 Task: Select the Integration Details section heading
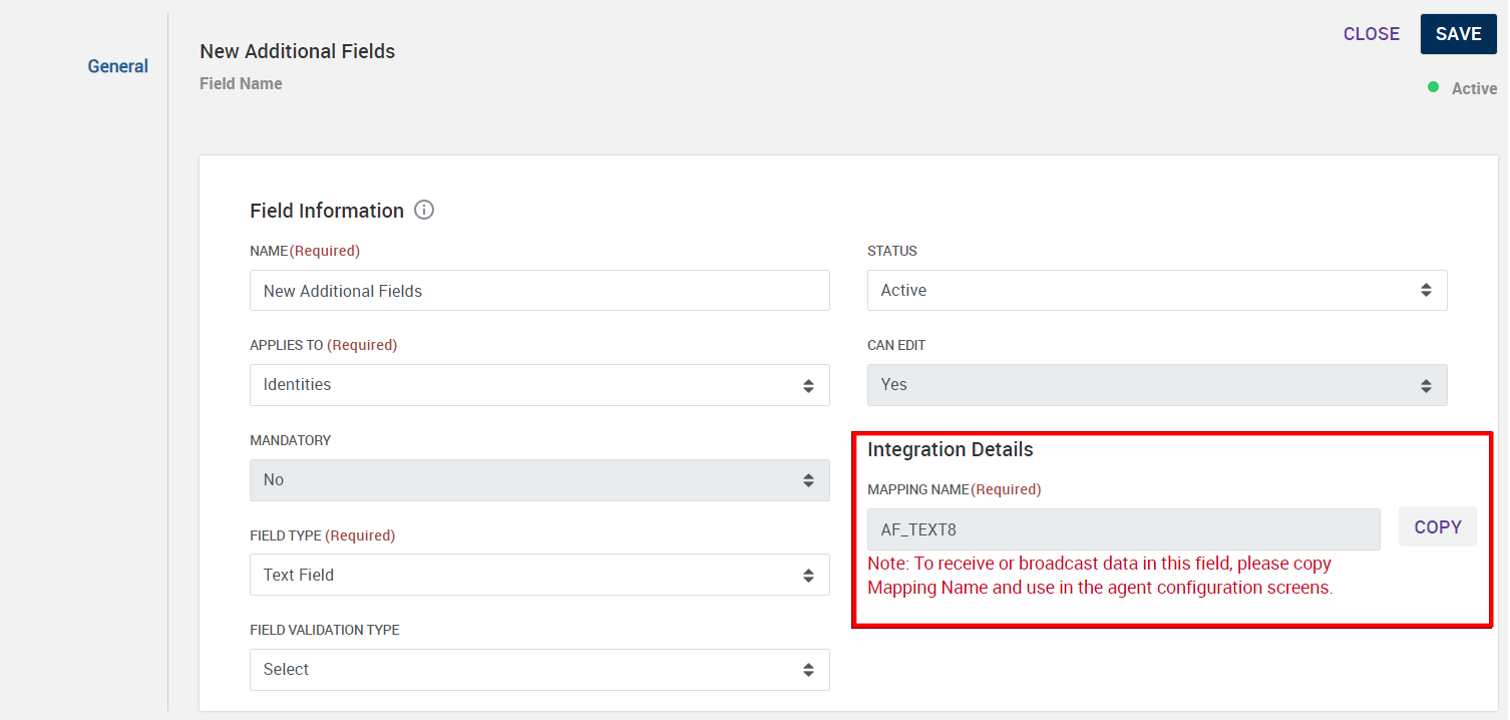click(950, 449)
